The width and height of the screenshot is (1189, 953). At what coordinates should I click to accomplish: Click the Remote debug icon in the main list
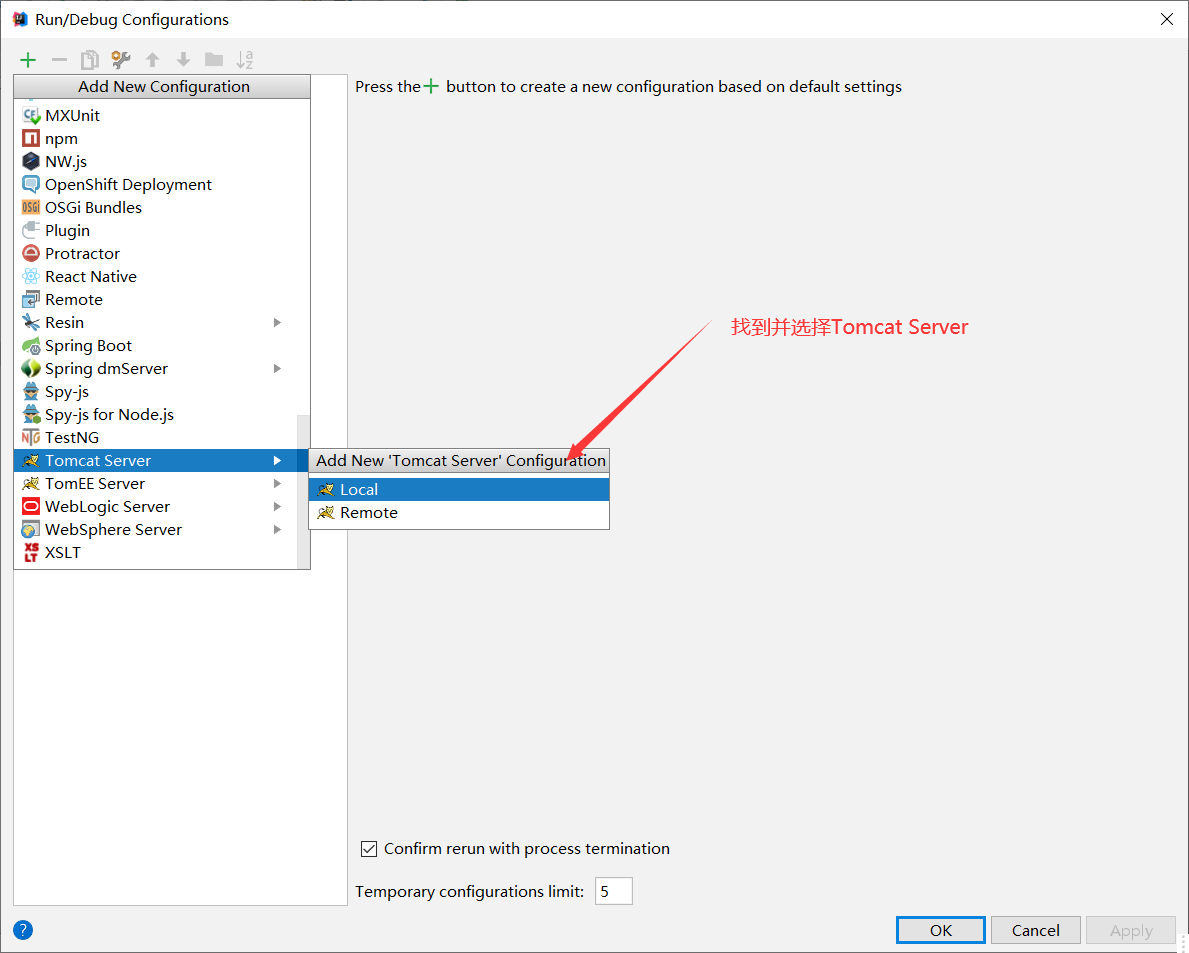(31, 299)
